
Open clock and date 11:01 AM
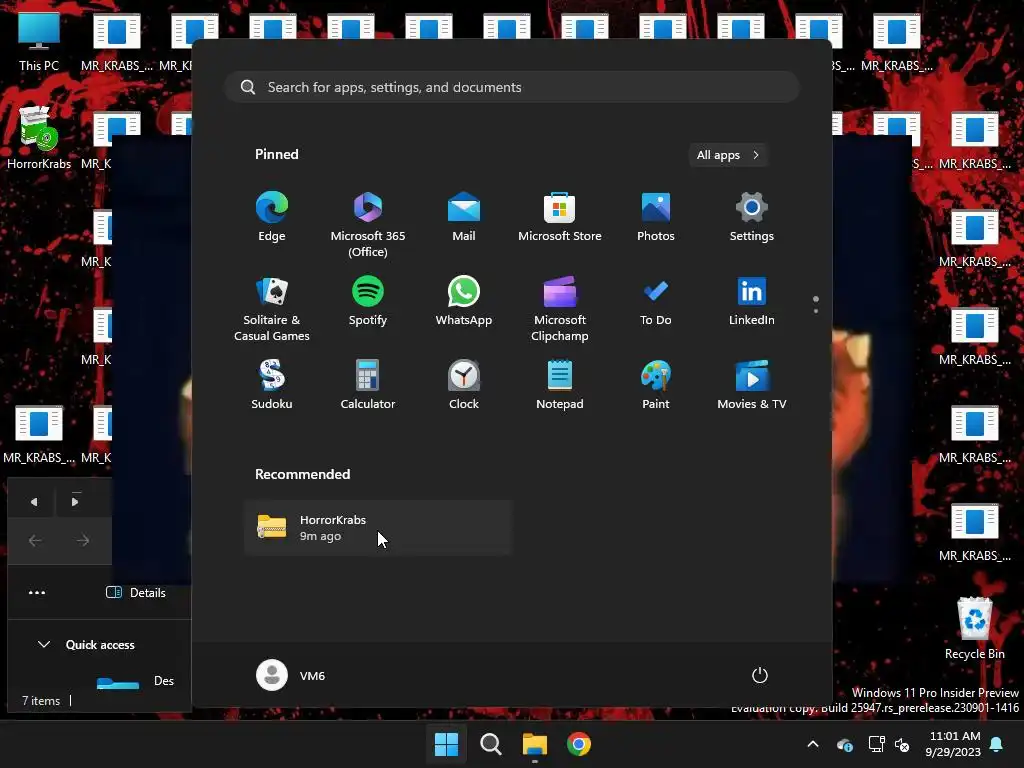(x=953, y=744)
